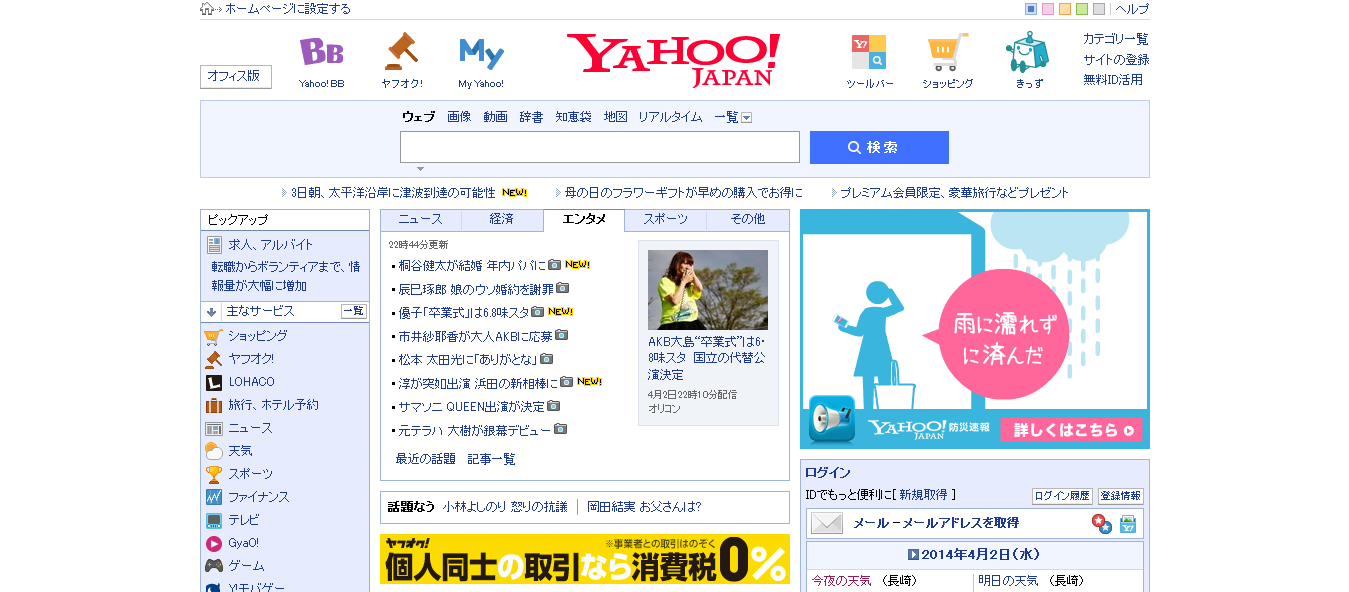Viewport: 1349px width, 592px height.
Task: Click the Yahoo! box icon in mail row
Action: pyautogui.click(x=1128, y=523)
